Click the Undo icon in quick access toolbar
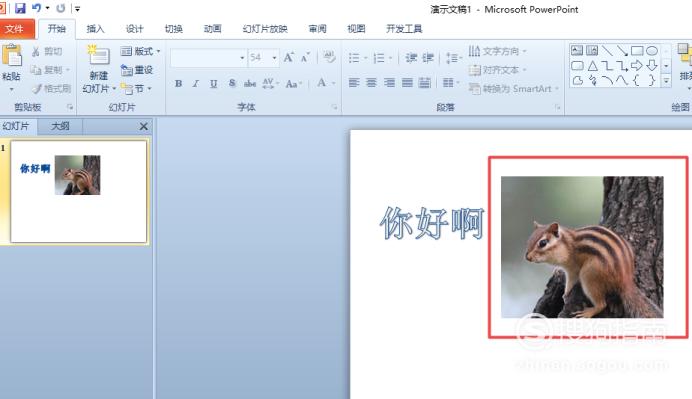 37,8
